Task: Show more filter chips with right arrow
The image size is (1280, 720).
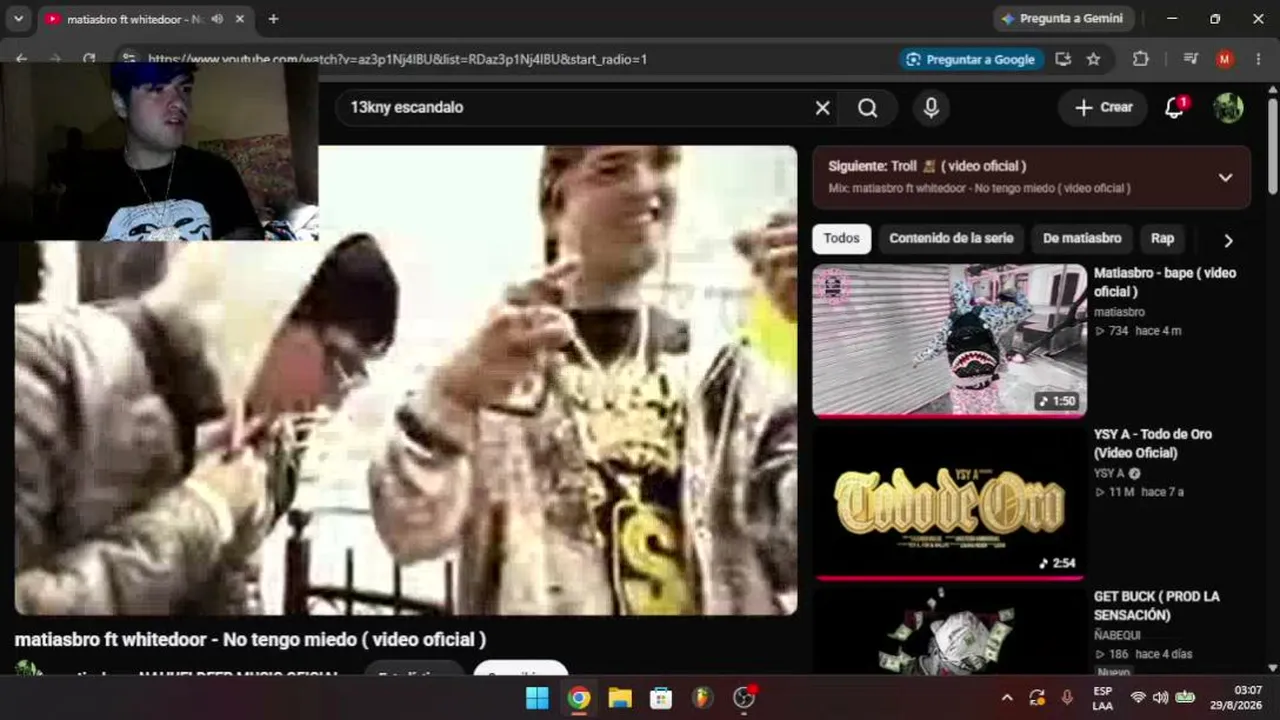Action: 1228,240
